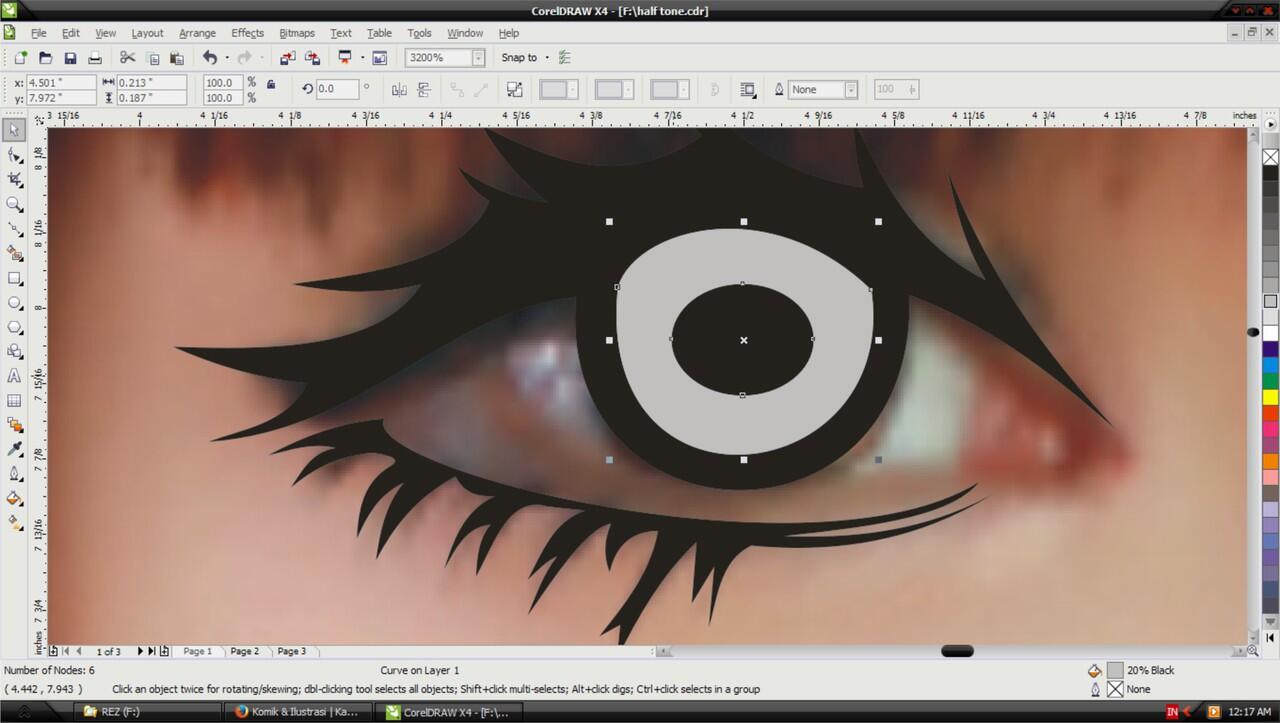Click the Print icon
The image size is (1280, 723).
pyautogui.click(x=95, y=58)
